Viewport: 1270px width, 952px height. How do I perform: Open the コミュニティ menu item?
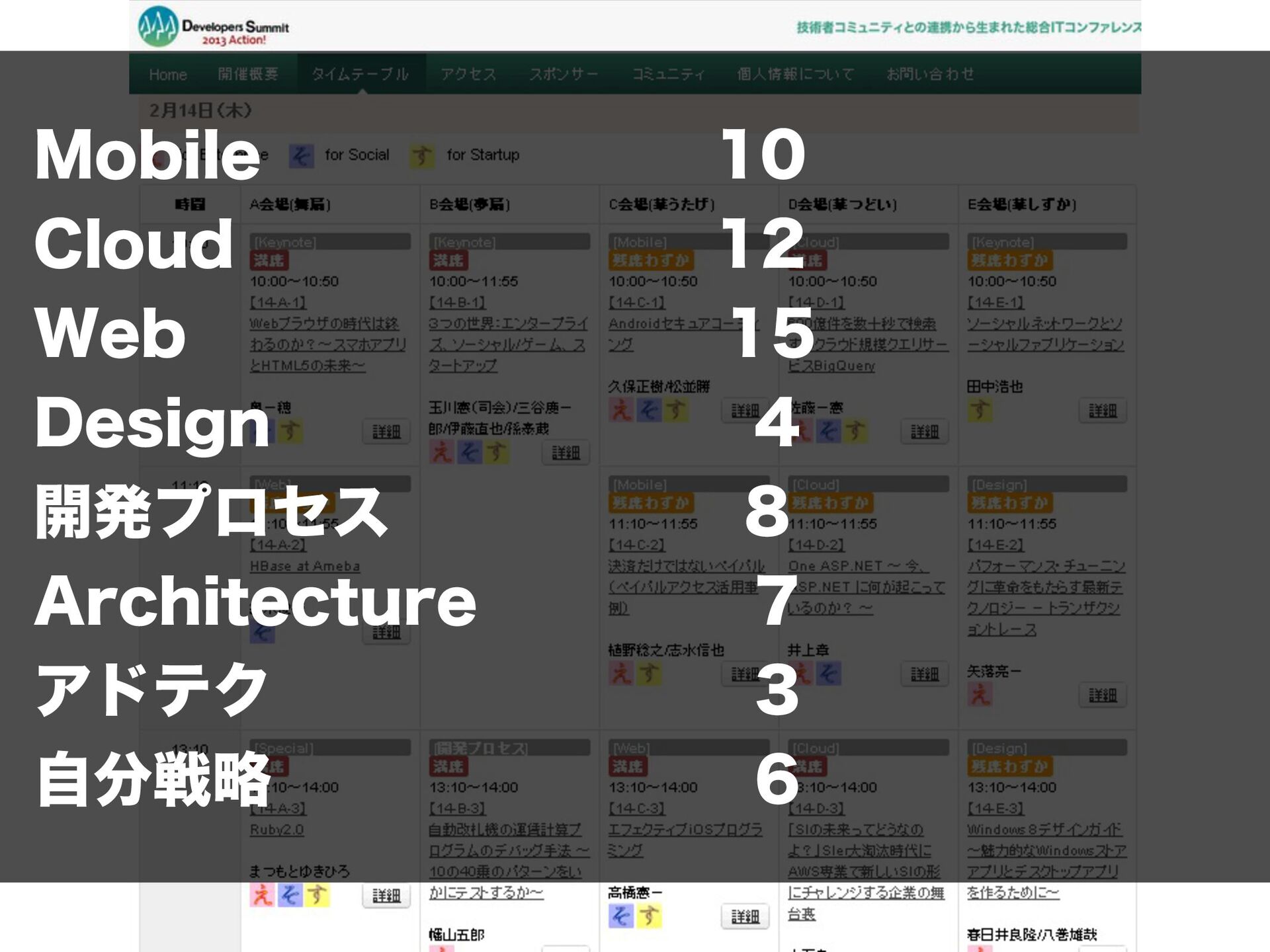coord(668,74)
